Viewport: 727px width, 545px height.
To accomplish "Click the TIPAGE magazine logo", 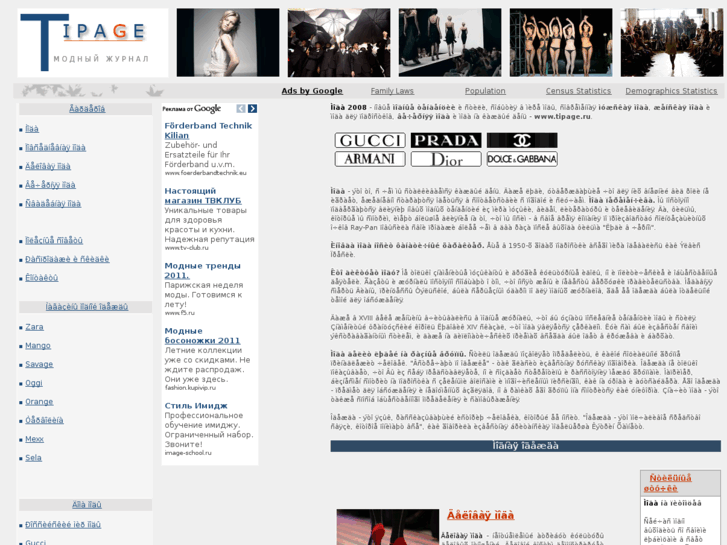I will (x=93, y=42).
